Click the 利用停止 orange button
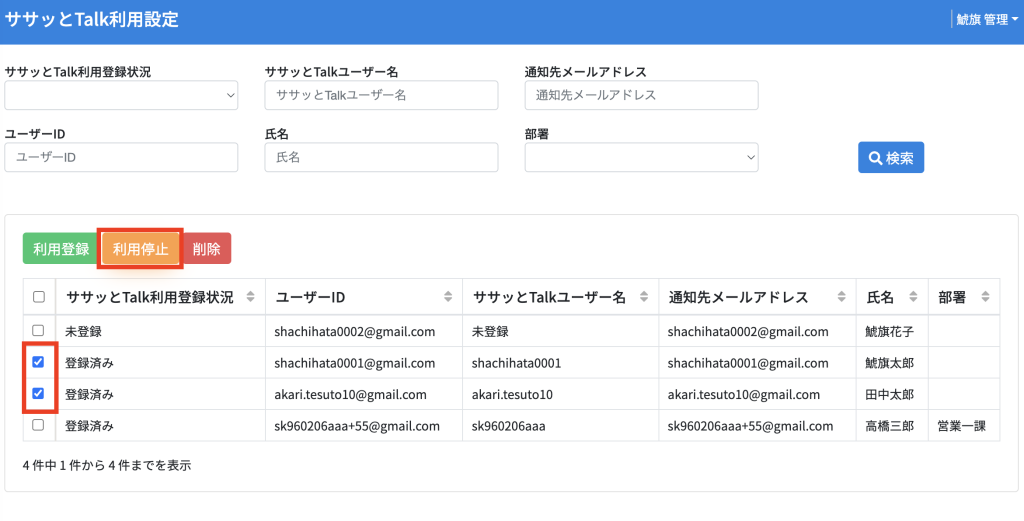 tap(140, 249)
